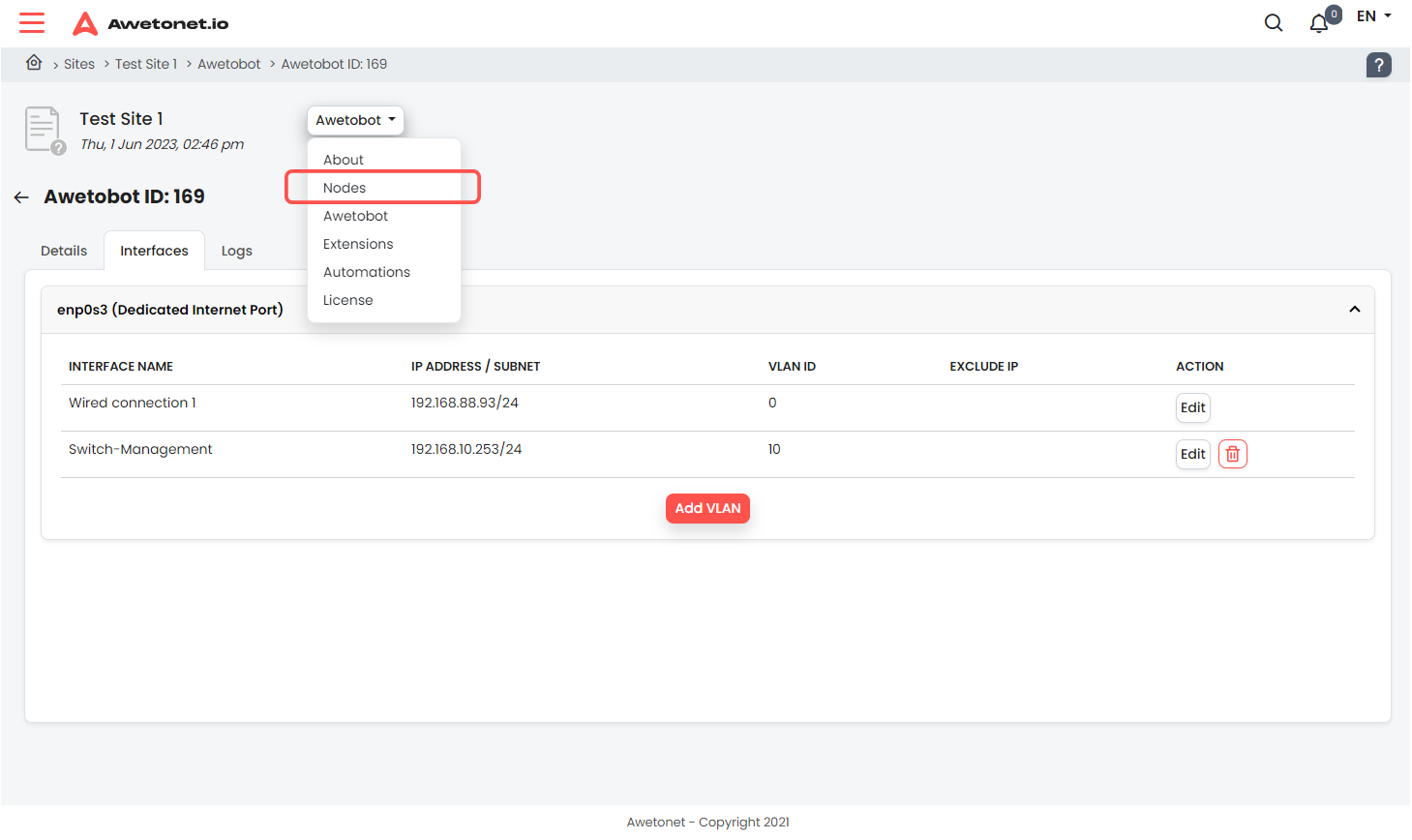Click the Switch-Management cell
This screenshot has width=1412, height=840.
click(140, 449)
